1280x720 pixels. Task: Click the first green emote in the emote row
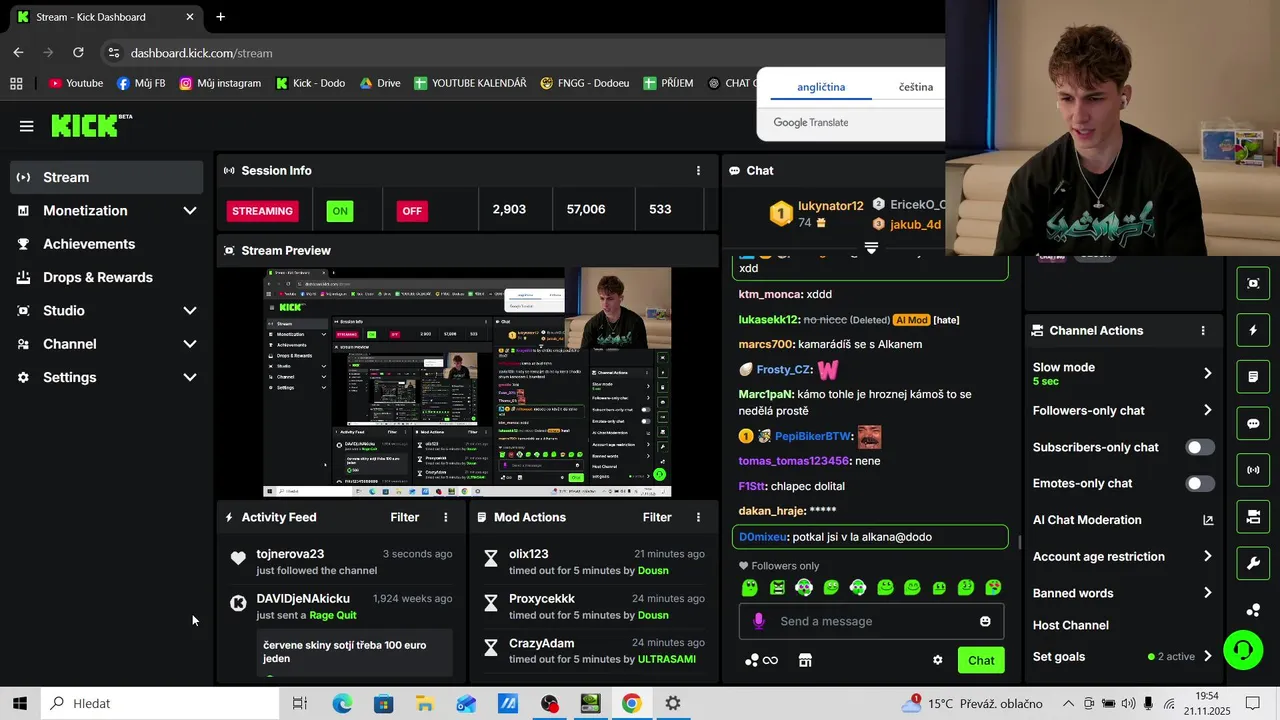(x=750, y=587)
